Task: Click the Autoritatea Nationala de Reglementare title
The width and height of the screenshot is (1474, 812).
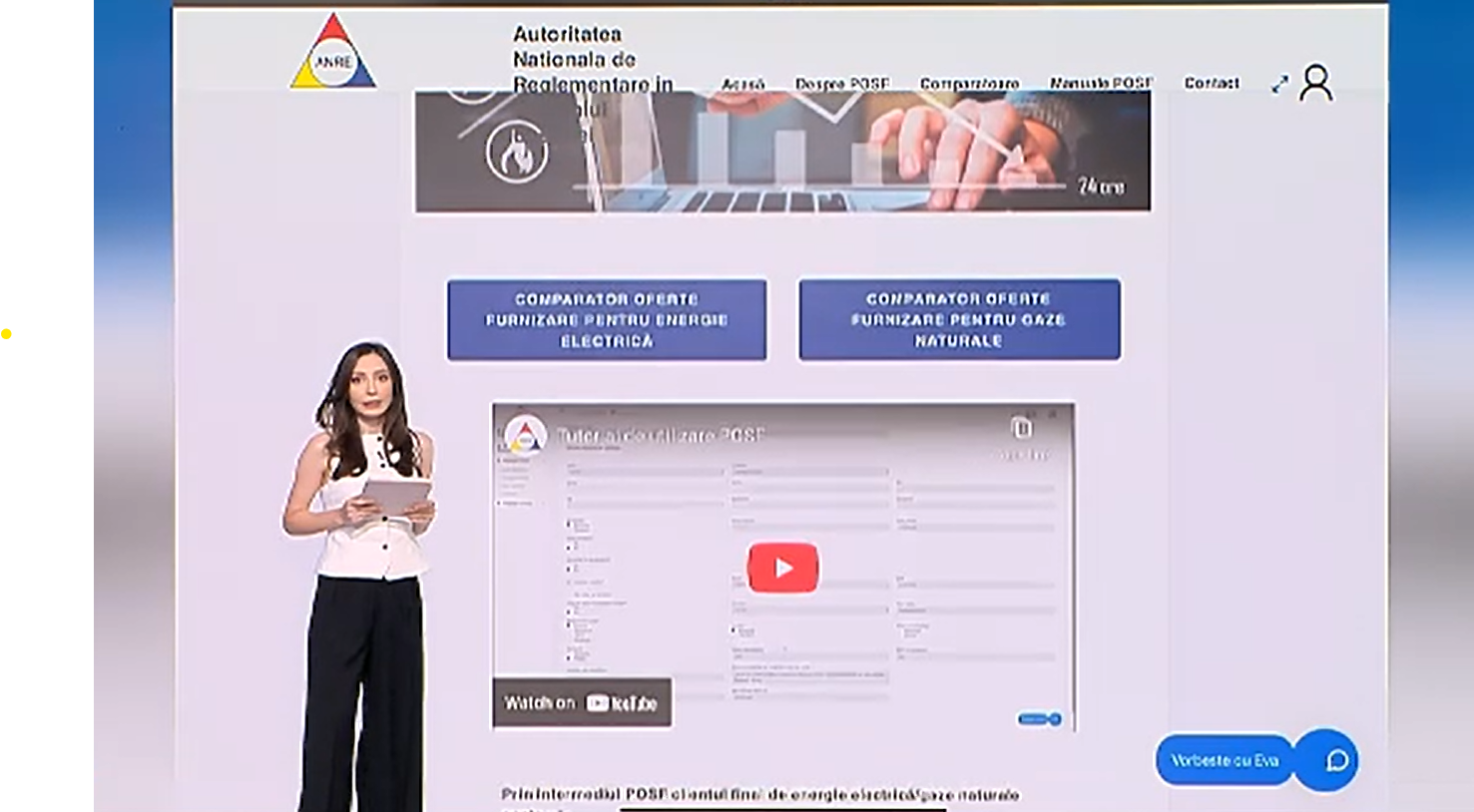Action: 593,60
